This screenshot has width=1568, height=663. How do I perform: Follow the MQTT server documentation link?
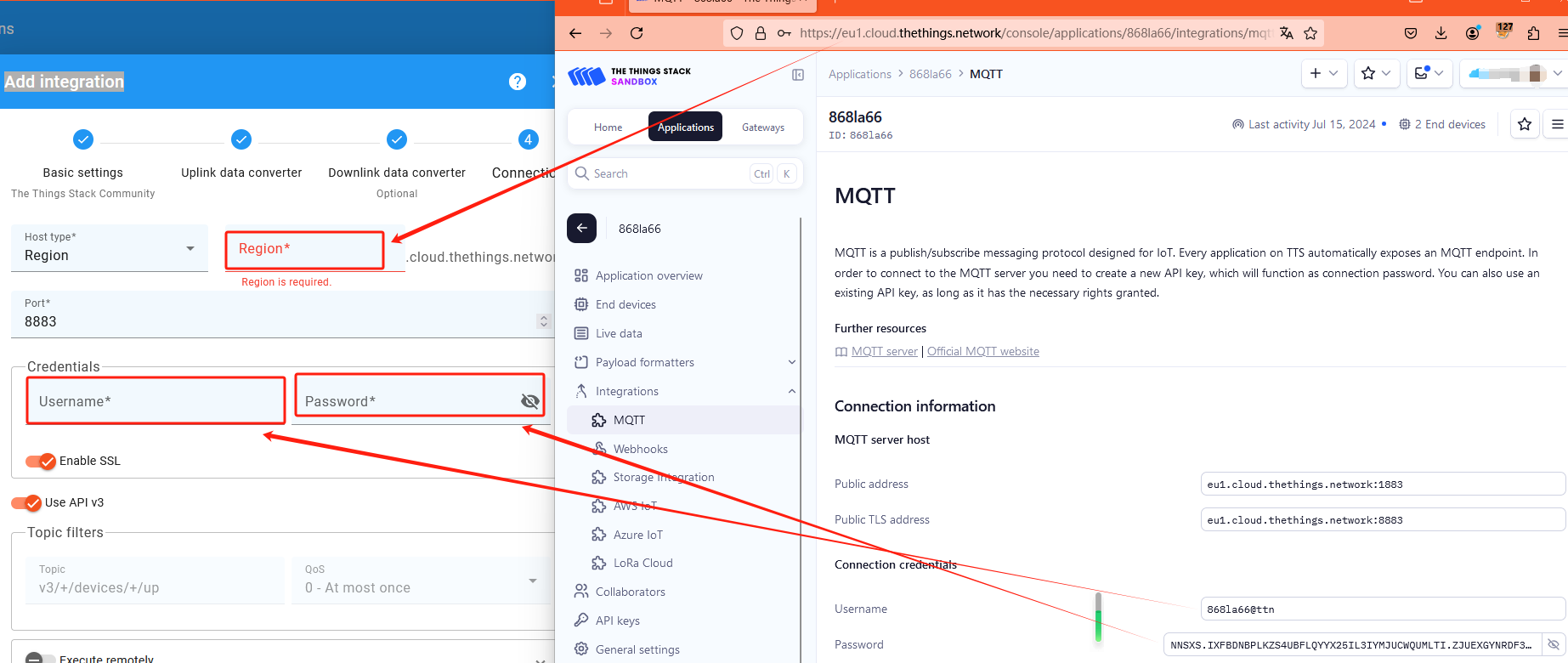[x=884, y=351]
